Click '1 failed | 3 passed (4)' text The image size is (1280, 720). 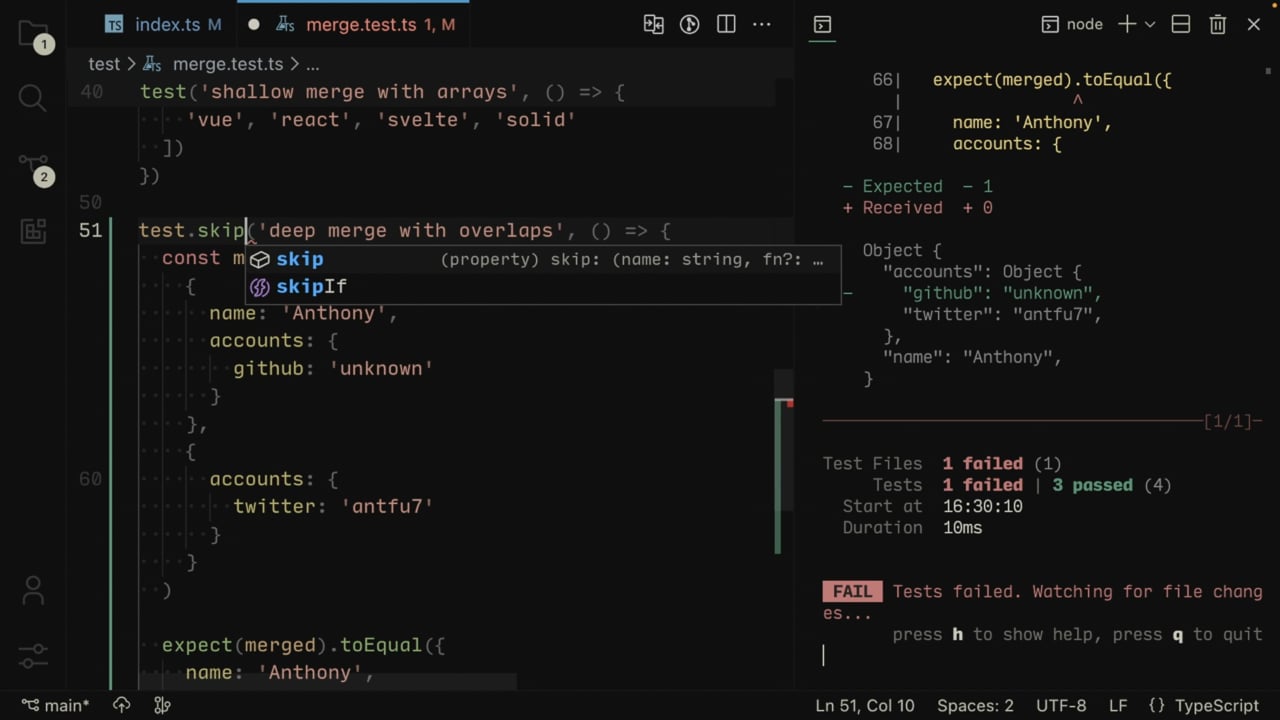click(x=1057, y=485)
